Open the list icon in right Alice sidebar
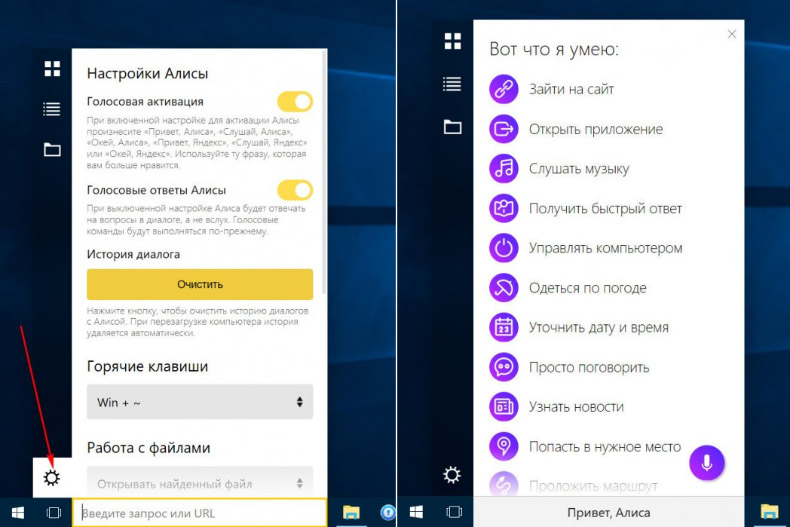790x527 pixels. pos(452,84)
